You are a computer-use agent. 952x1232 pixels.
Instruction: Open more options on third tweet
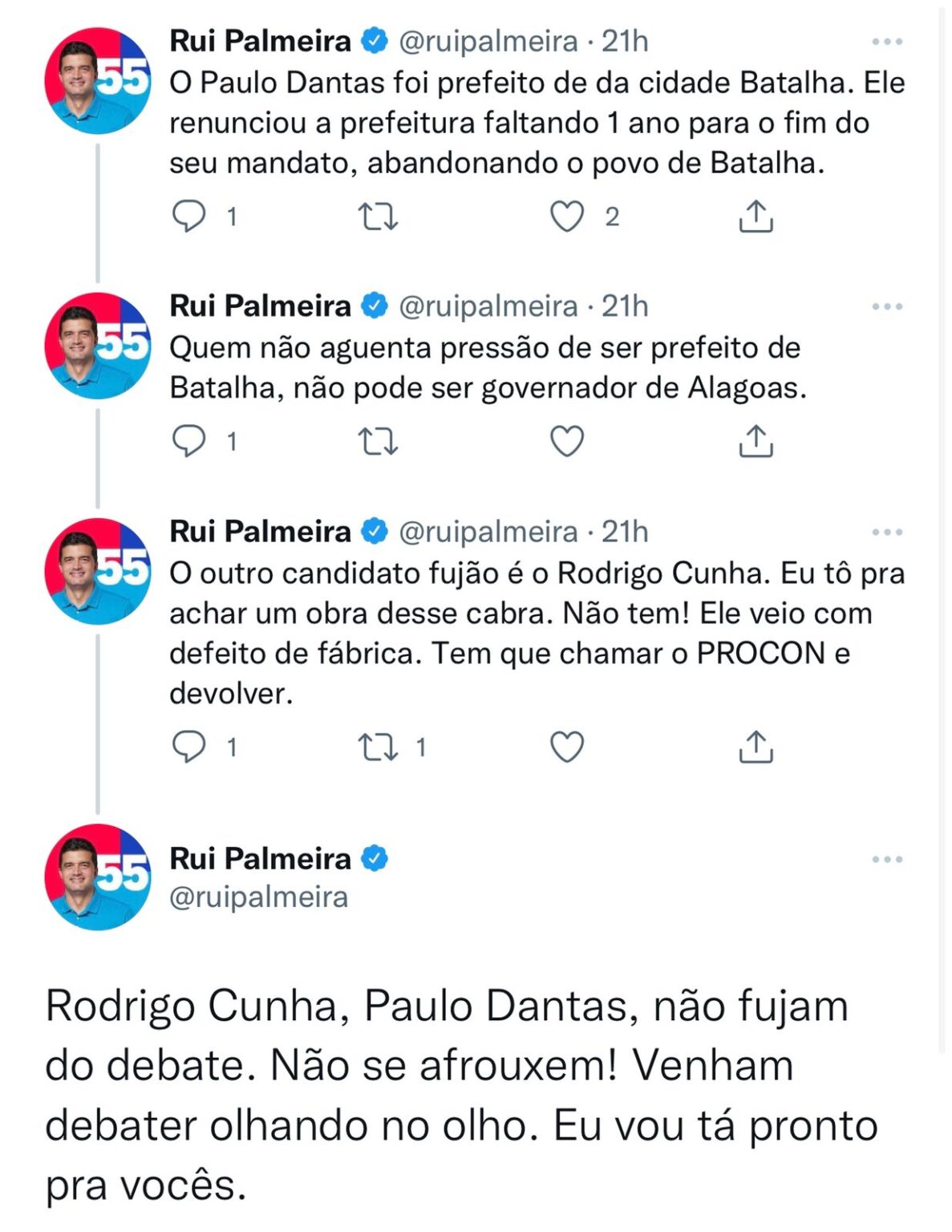(887, 532)
